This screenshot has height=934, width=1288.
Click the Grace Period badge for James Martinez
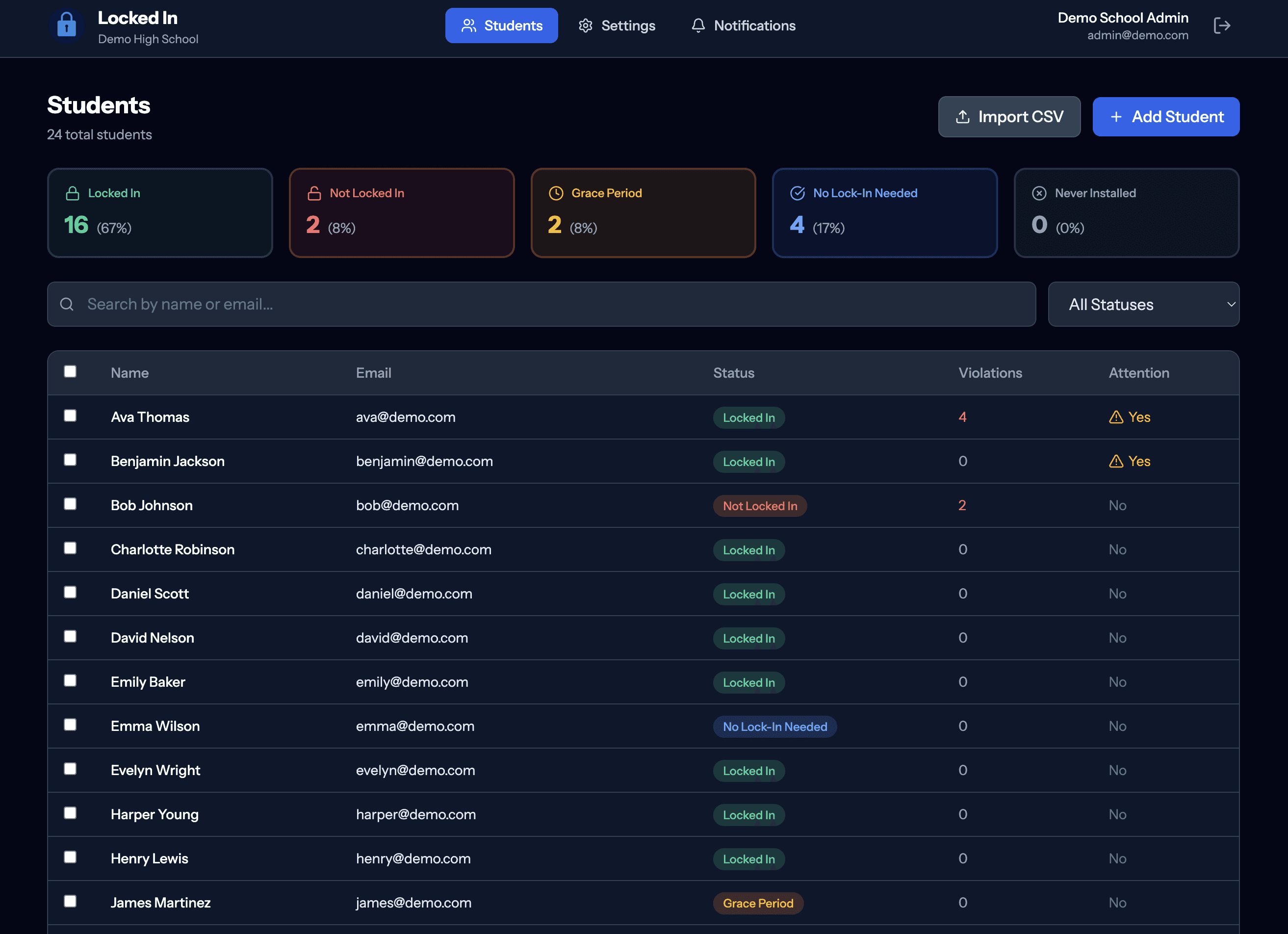pos(758,903)
